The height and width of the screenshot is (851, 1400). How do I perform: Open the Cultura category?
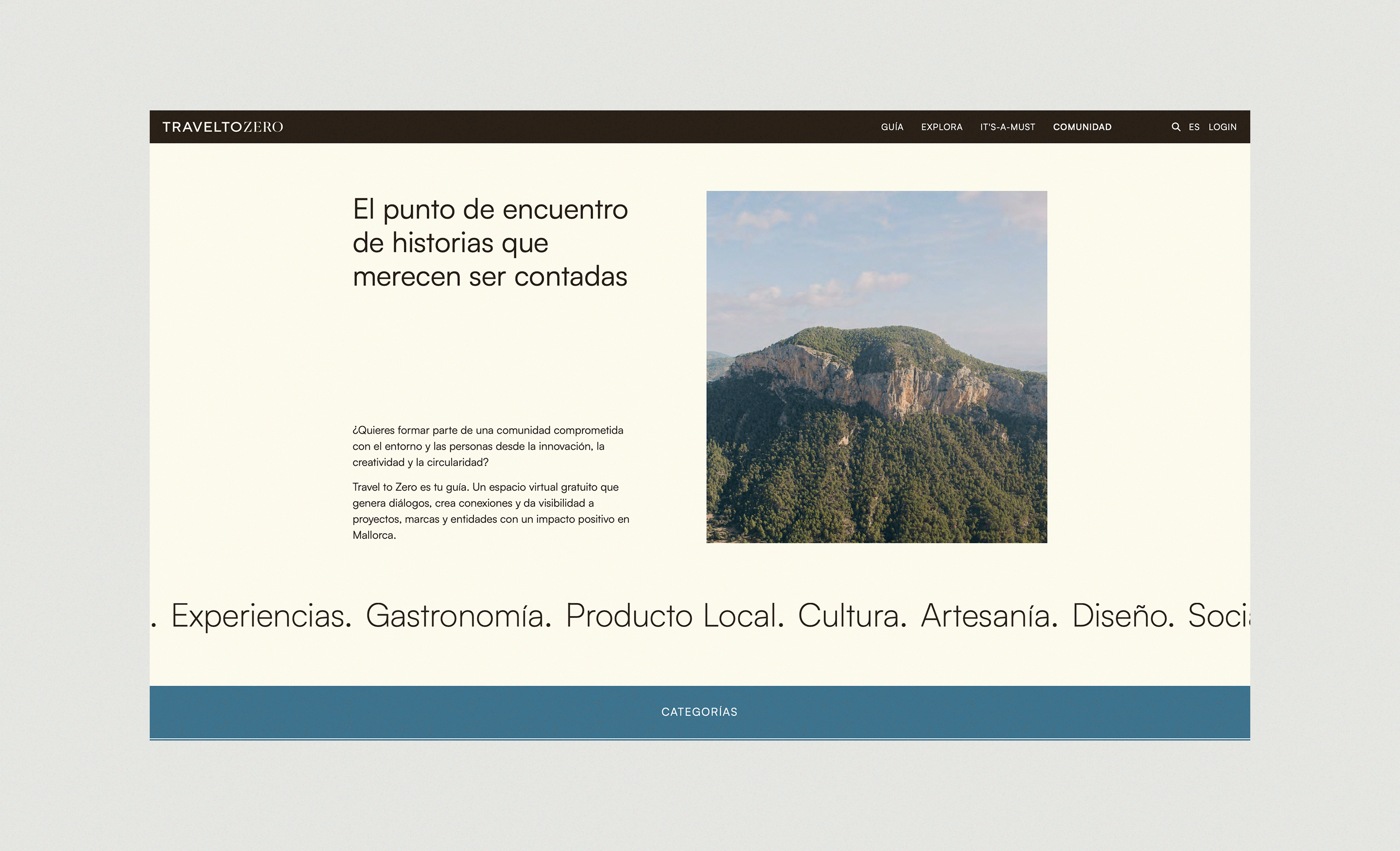click(x=850, y=615)
